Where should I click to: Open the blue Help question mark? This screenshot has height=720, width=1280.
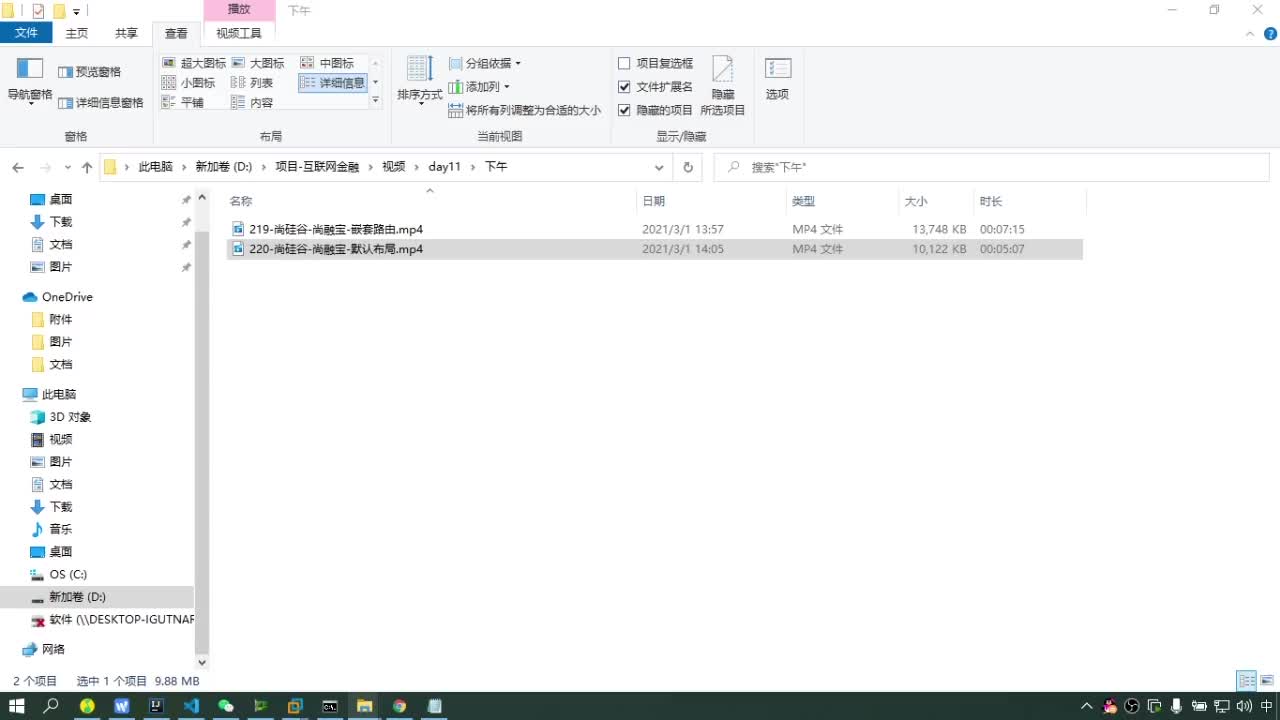click(x=1270, y=33)
